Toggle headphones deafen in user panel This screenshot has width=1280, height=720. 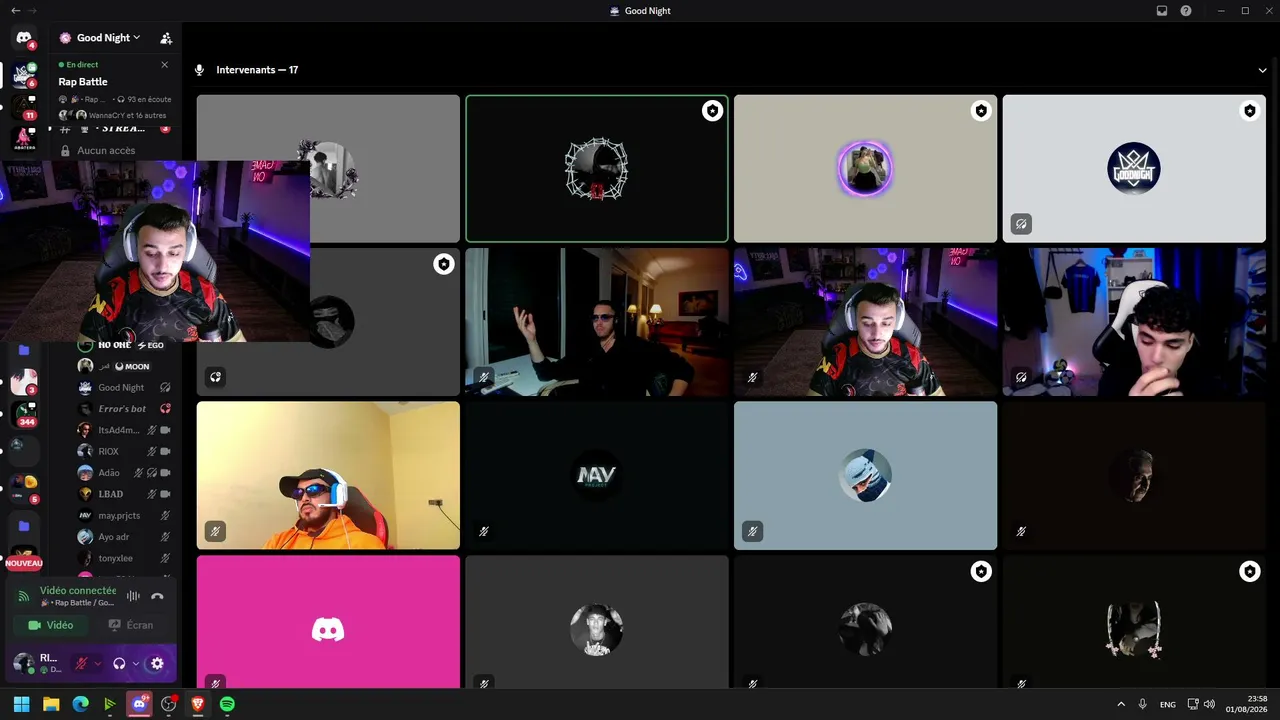click(119, 663)
